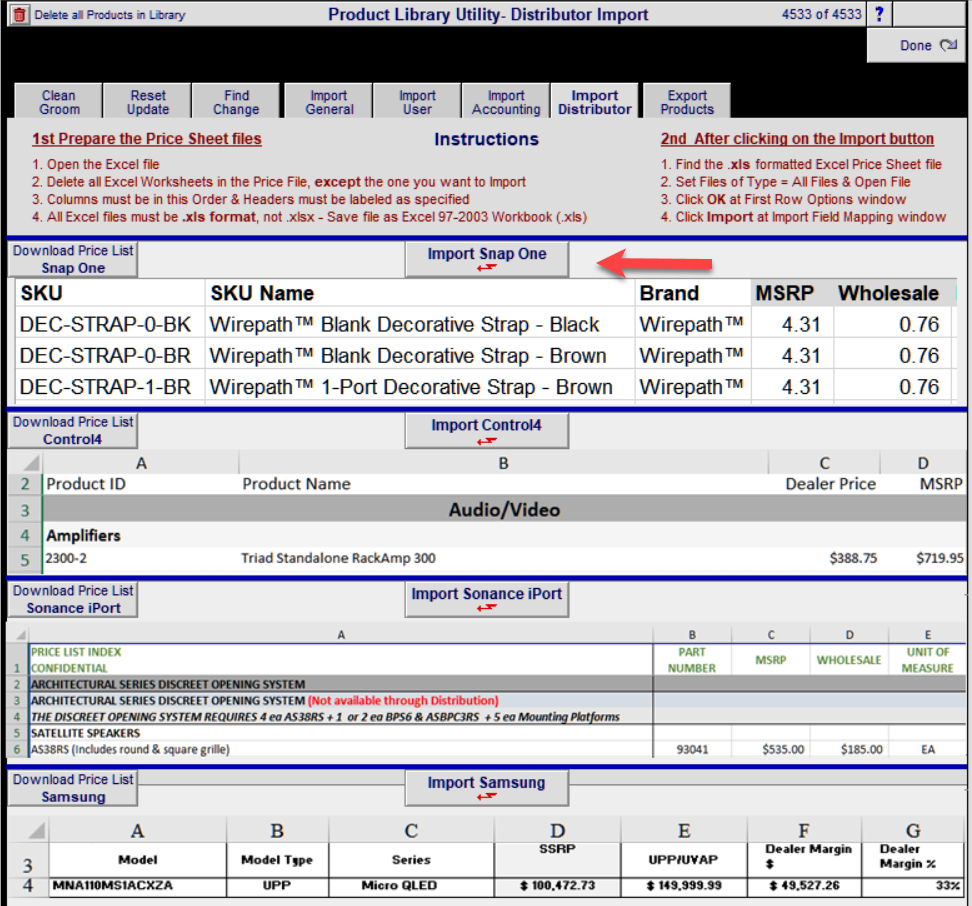The height and width of the screenshot is (906, 972).
Task: Click the 'UNIT OF MEASURE' header
Action: click(927, 660)
